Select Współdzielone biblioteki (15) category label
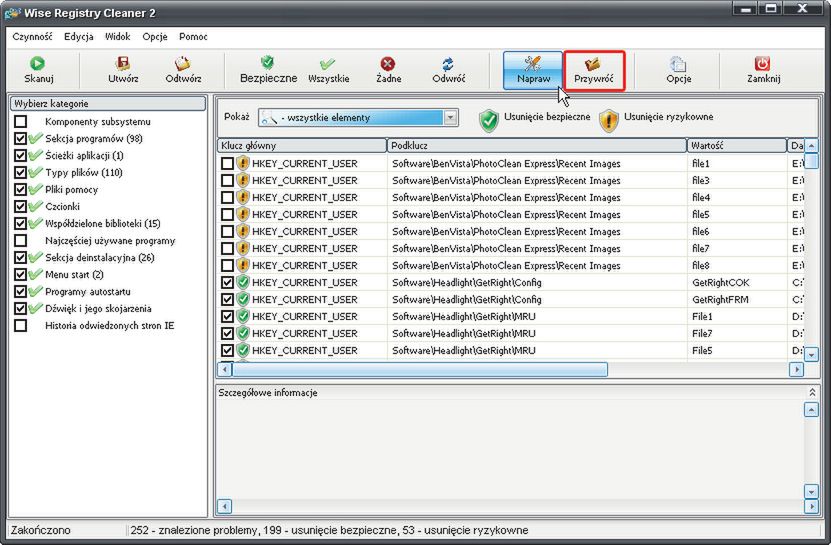The height and width of the screenshot is (545, 831). [103, 223]
